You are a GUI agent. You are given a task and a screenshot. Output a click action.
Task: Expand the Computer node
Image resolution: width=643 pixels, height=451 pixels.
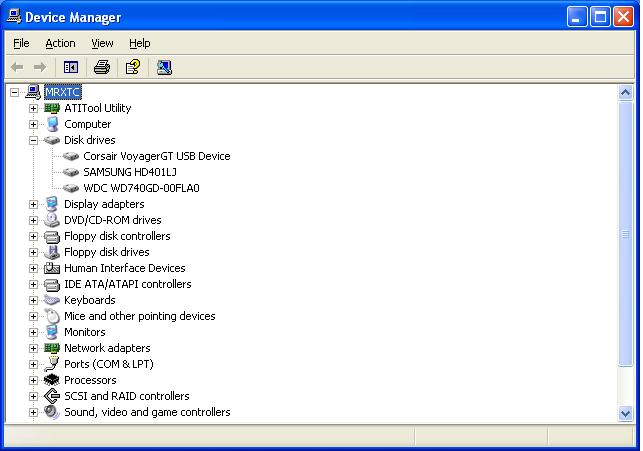pyautogui.click(x=33, y=124)
